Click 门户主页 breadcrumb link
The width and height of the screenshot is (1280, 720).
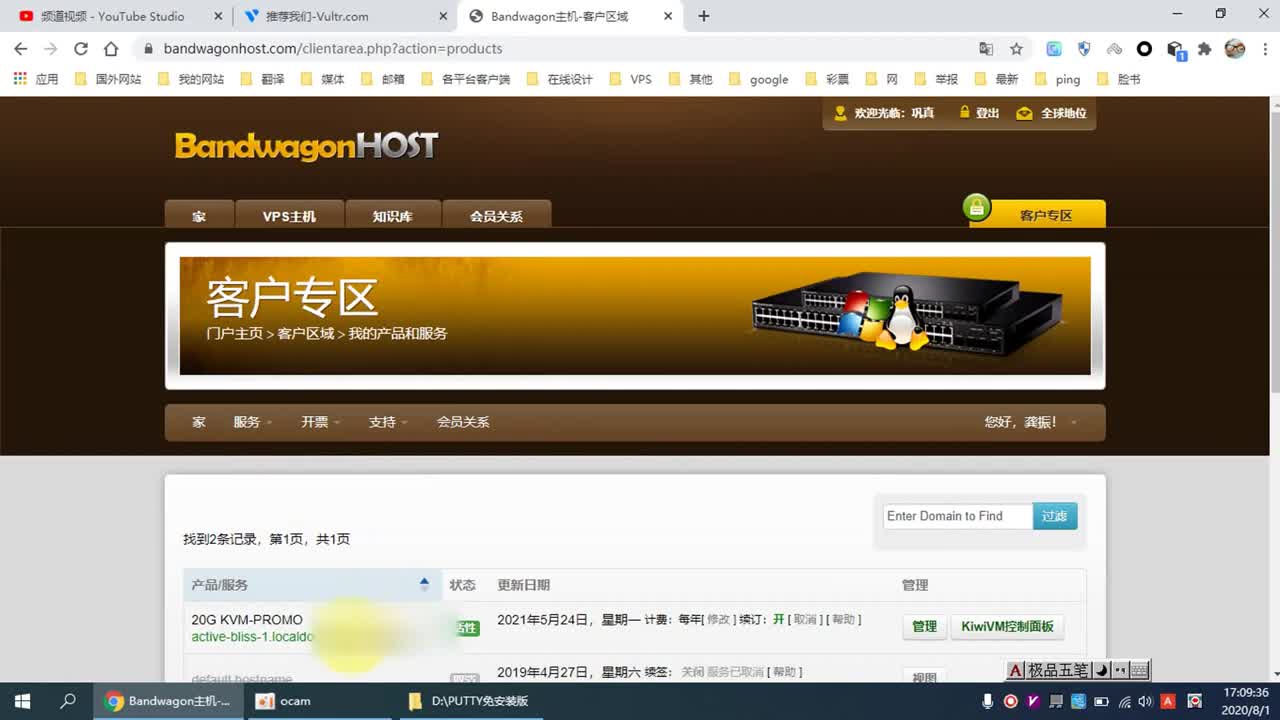point(234,333)
